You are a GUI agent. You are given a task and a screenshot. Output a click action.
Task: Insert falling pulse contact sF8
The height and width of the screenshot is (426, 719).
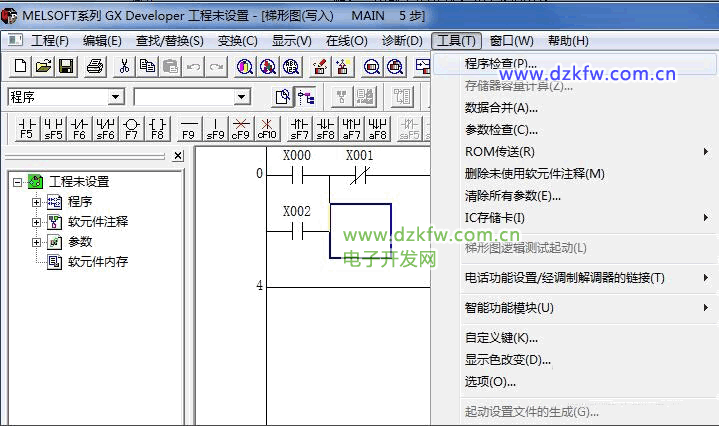[326, 128]
